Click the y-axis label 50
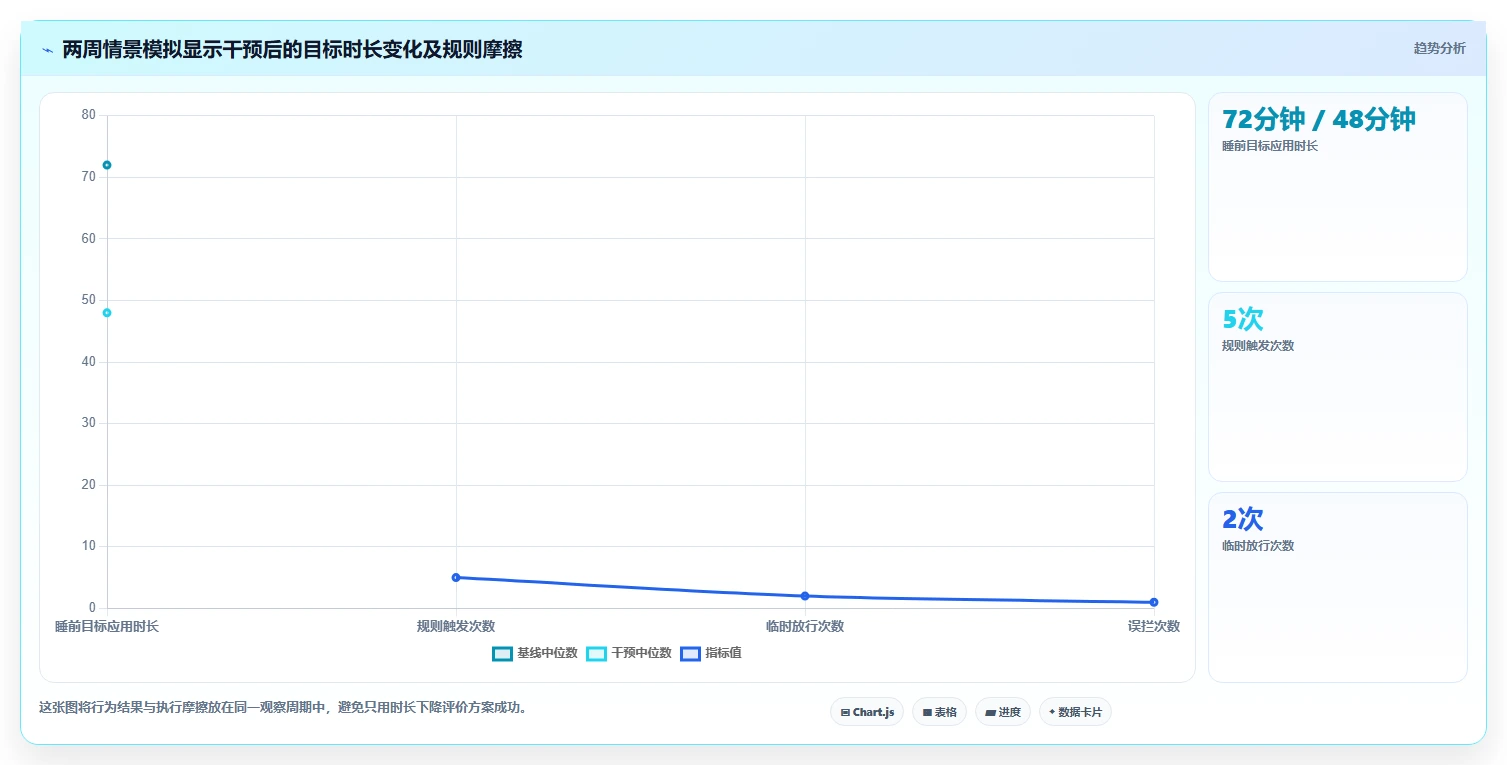Screen dimensions: 1507x765 click(89, 300)
